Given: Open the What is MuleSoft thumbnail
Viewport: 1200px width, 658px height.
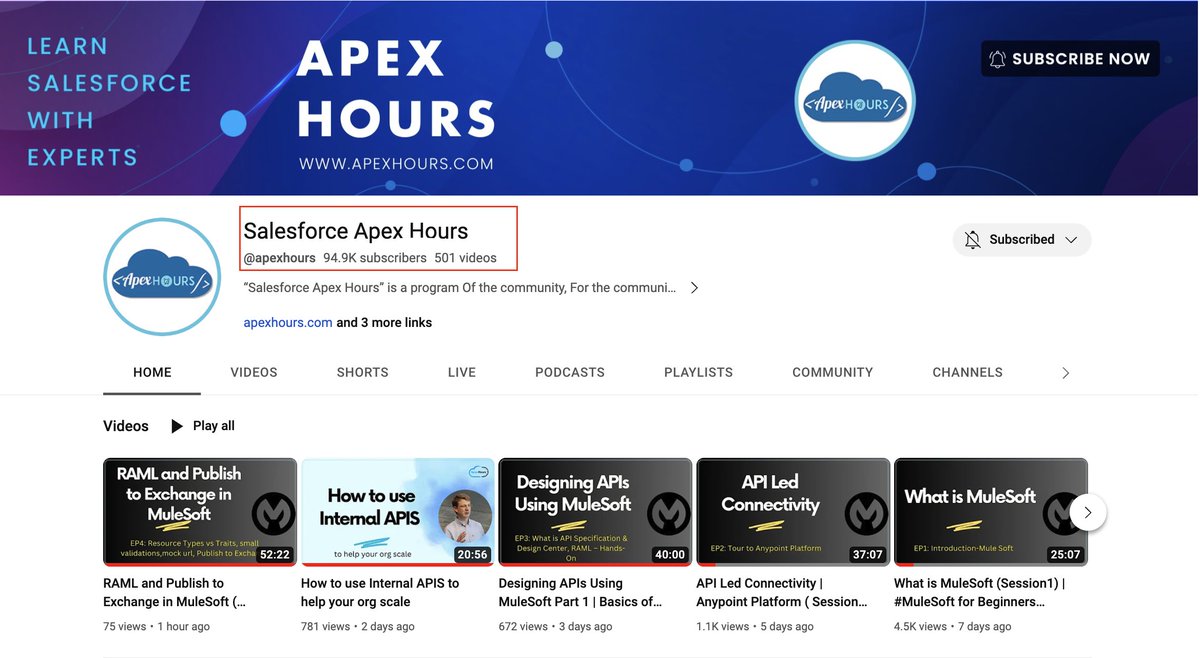Looking at the screenshot, I should 991,512.
